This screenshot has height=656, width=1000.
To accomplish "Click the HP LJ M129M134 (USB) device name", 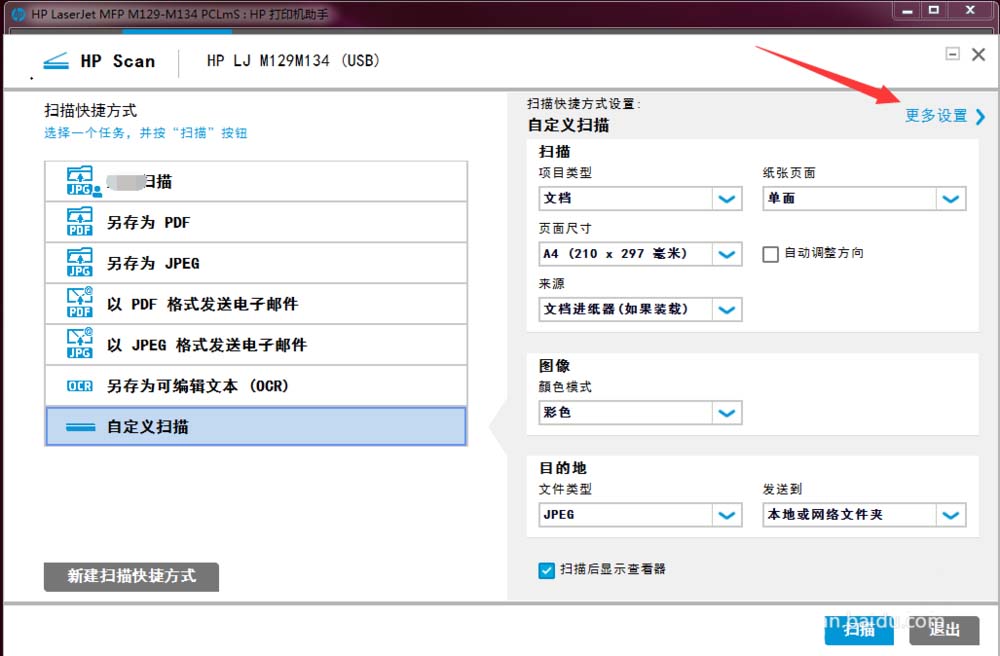I will pos(293,61).
